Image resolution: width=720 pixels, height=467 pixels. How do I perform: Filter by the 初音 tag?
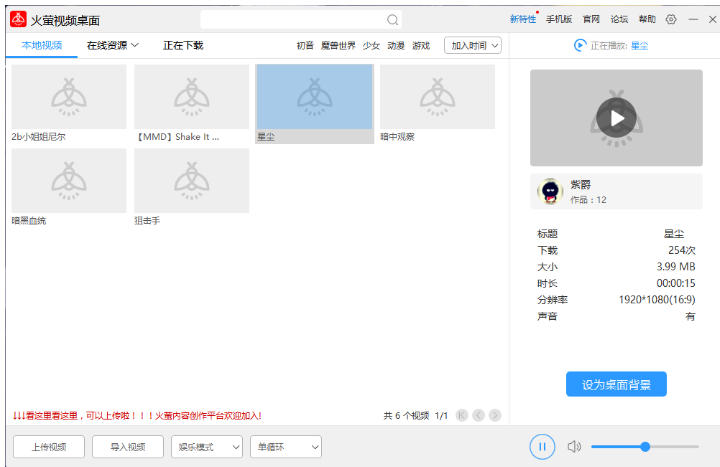pos(305,45)
